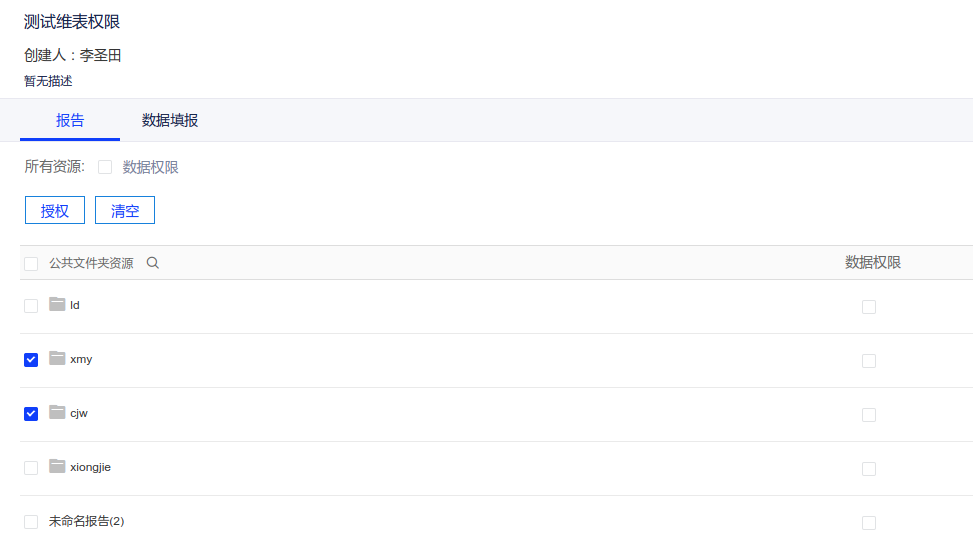The height and width of the screenshot is (548, 973).
Task: Enable 数据权限 for the xmy row
Action: pyautogui.click(x=869, y=361)
